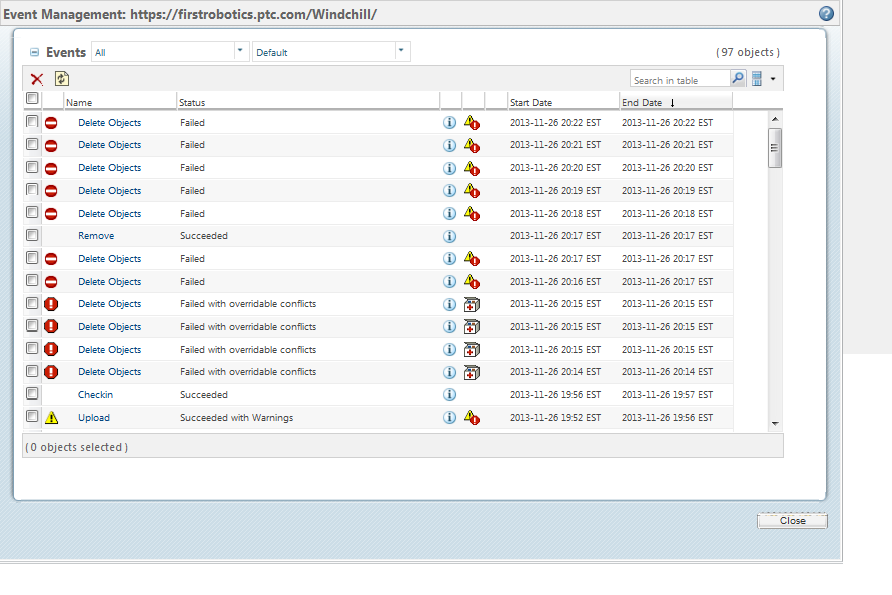Screen dimensions: 892x595
Task: Open the Default view dropdown
Action: [400, 49]
